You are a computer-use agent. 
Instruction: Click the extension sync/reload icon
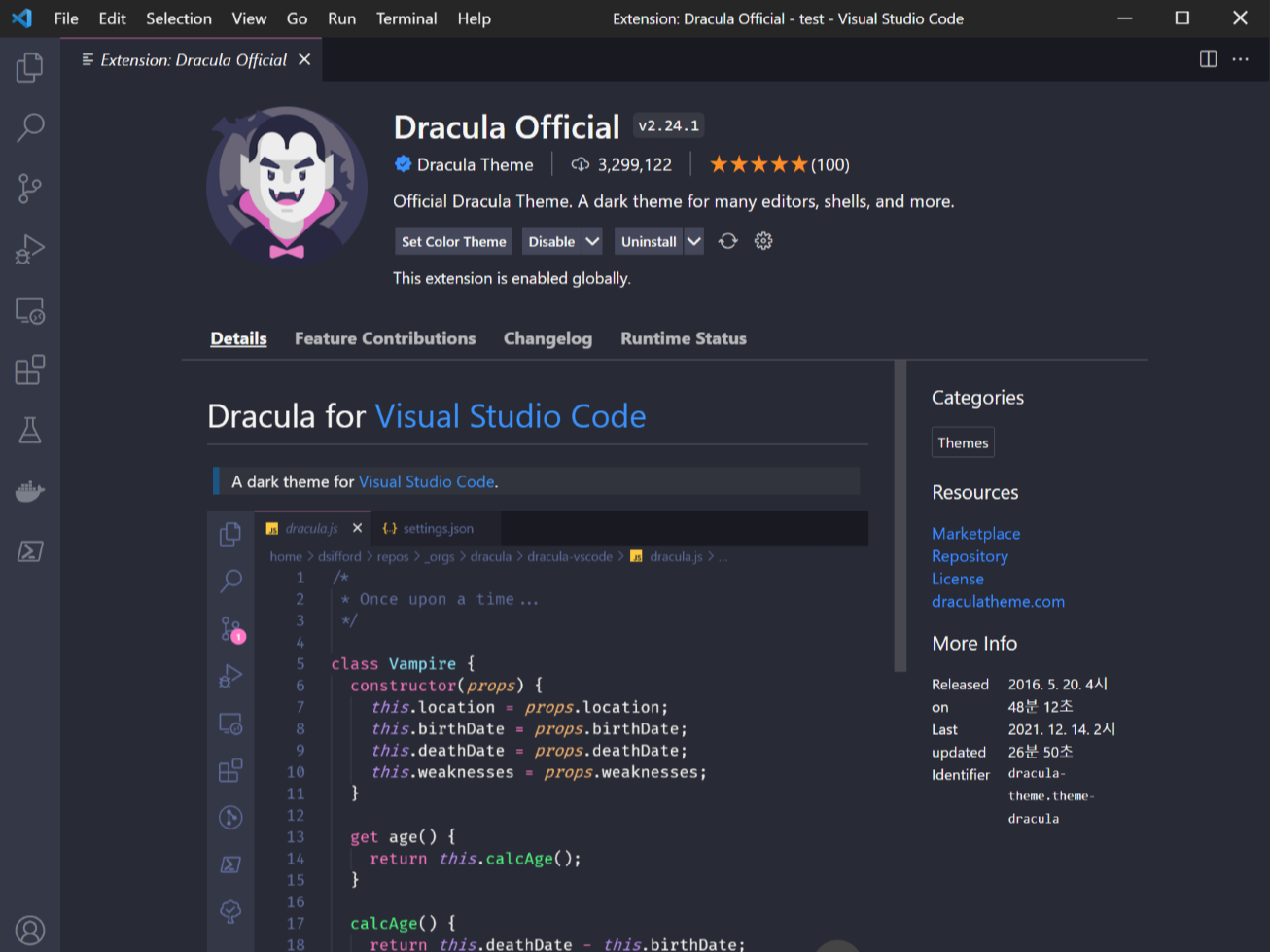pyautogui.click(x=728, y=241)
